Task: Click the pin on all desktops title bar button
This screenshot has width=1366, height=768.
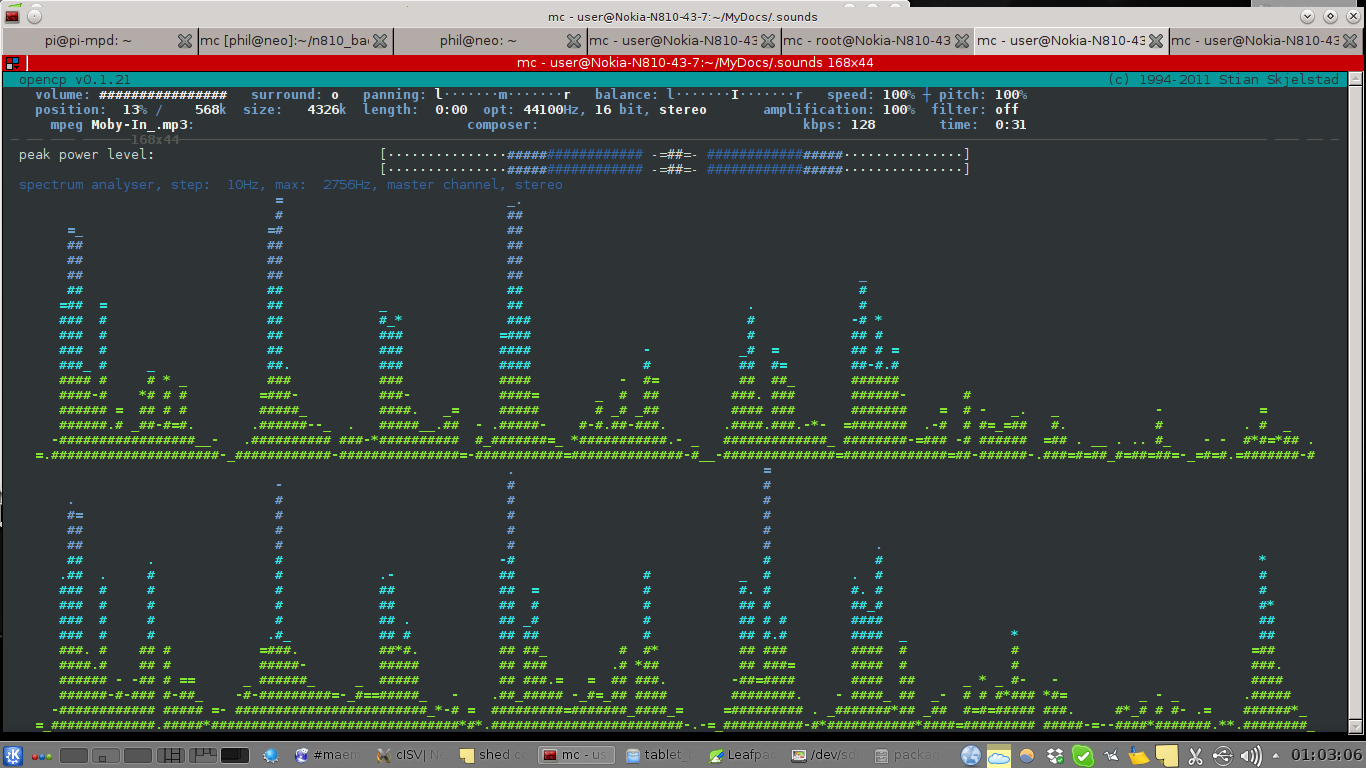Action: point(34,16)
